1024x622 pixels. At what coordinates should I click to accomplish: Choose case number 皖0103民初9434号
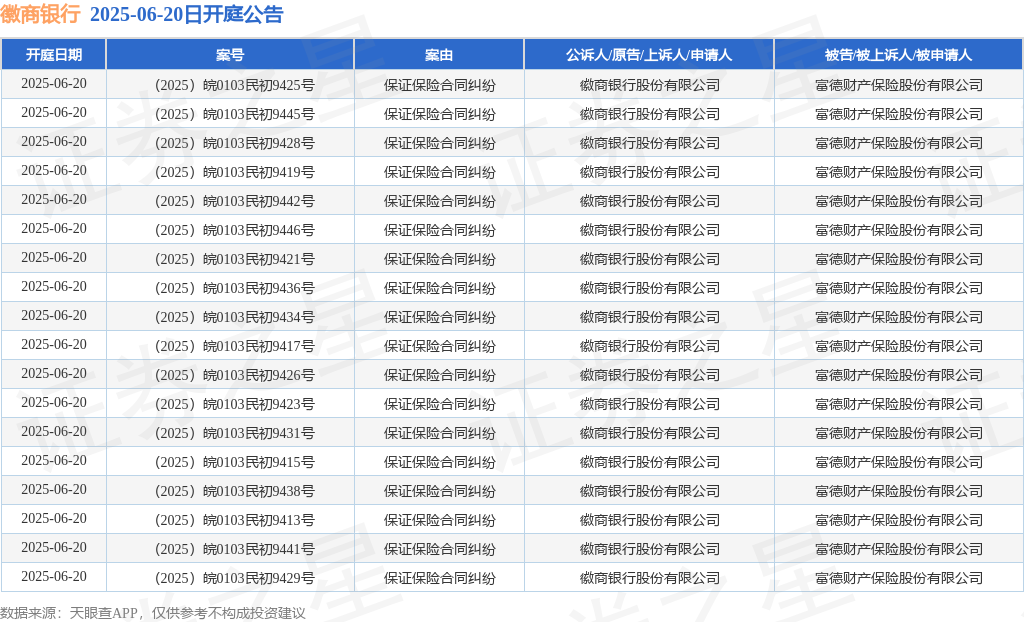[259, 318]
